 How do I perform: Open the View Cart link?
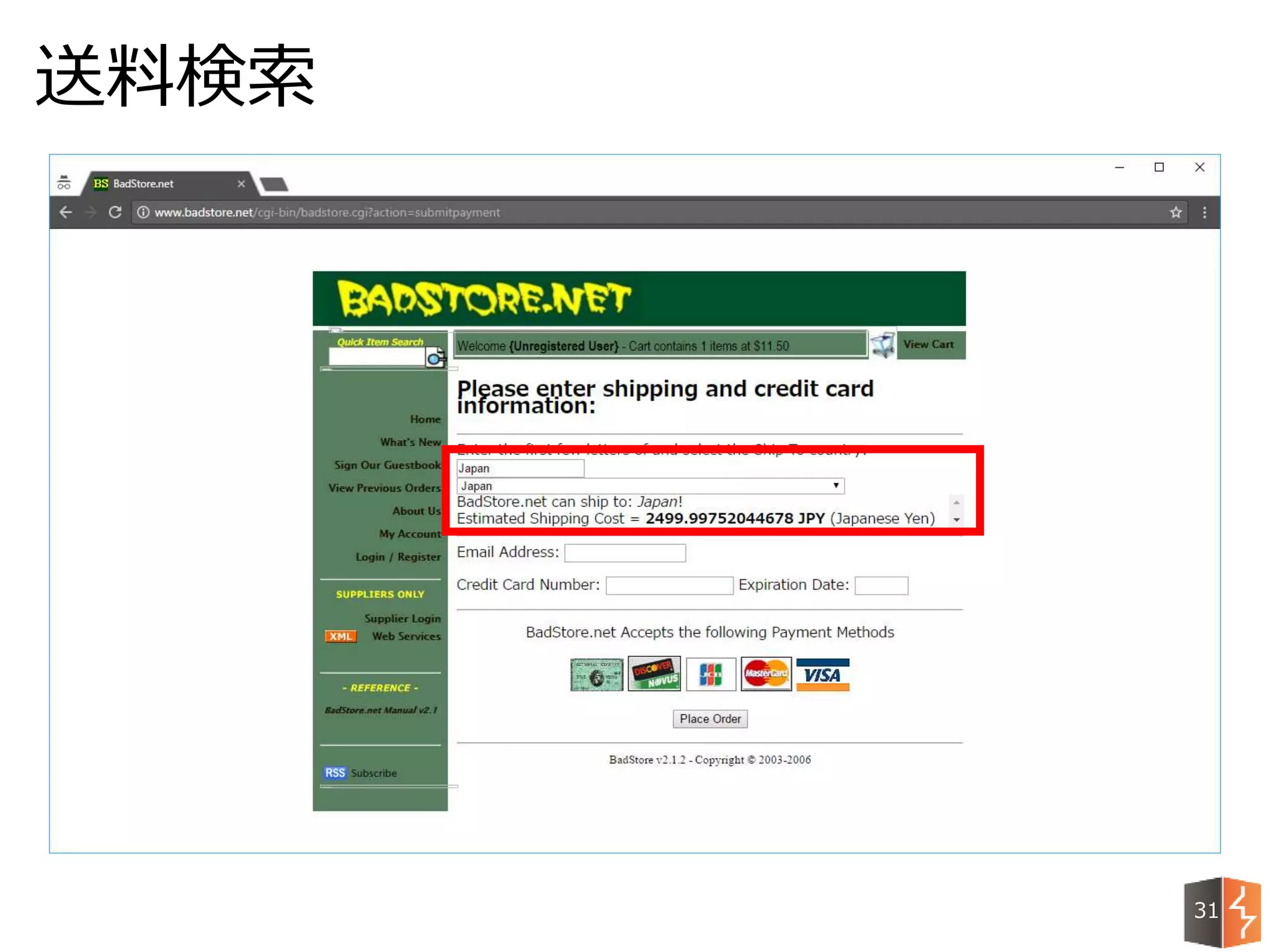coord(928,345)
